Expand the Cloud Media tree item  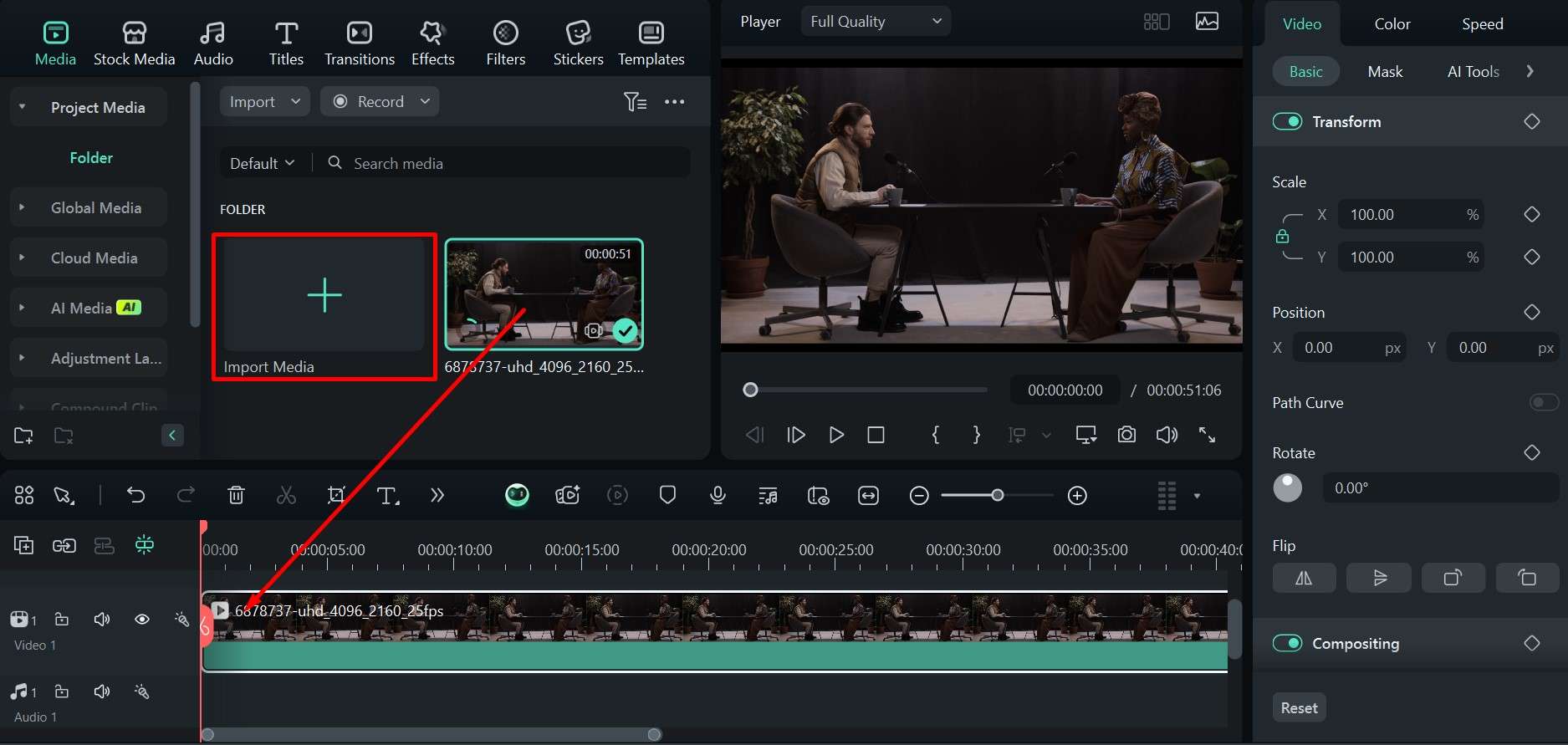click(23, 258)
